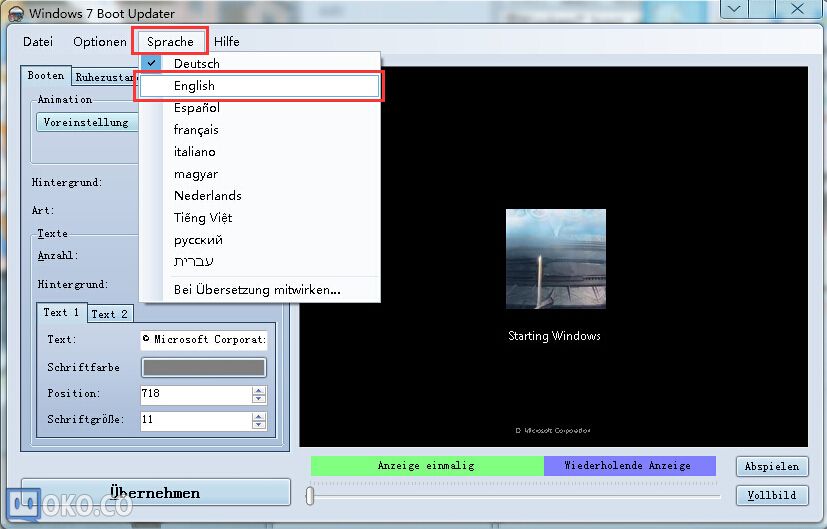
Task: Open the Text 1 tab
Action: click(x=61, y=312)
